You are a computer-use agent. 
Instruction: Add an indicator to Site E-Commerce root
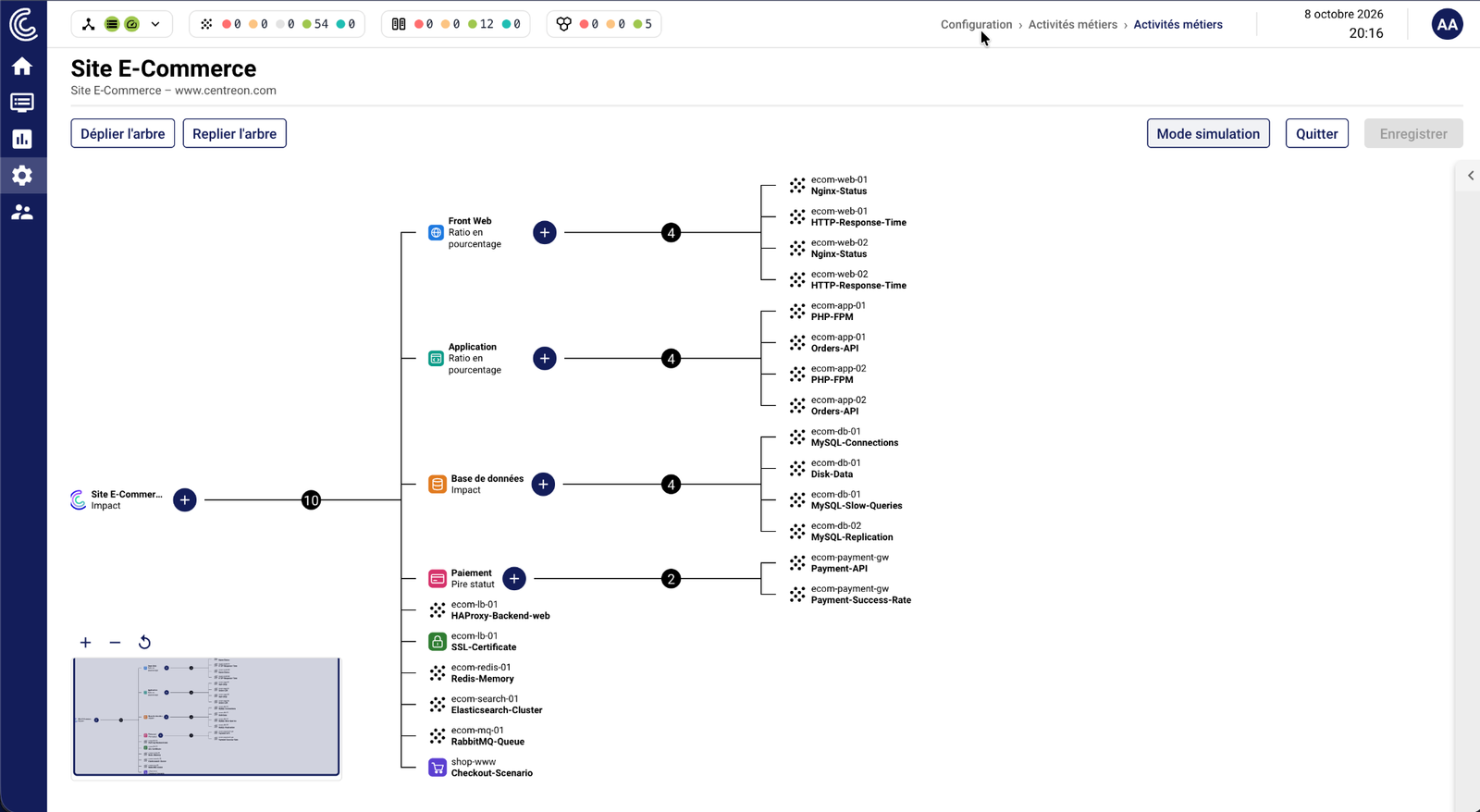(185, 500)
